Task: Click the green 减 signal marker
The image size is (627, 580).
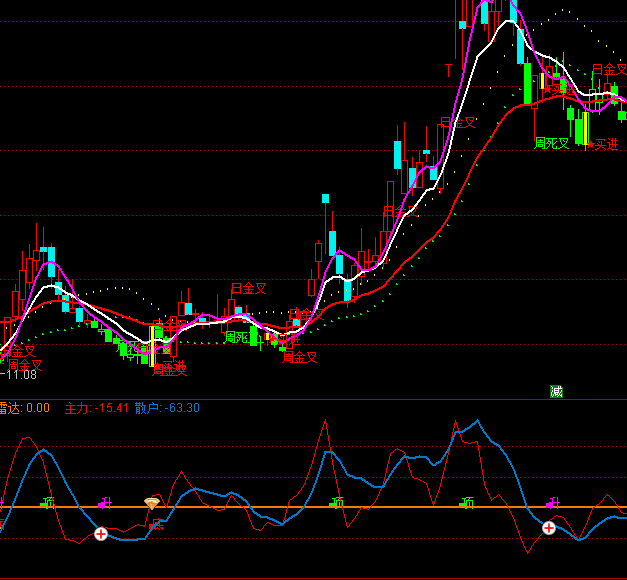Action: click(556, 391)
